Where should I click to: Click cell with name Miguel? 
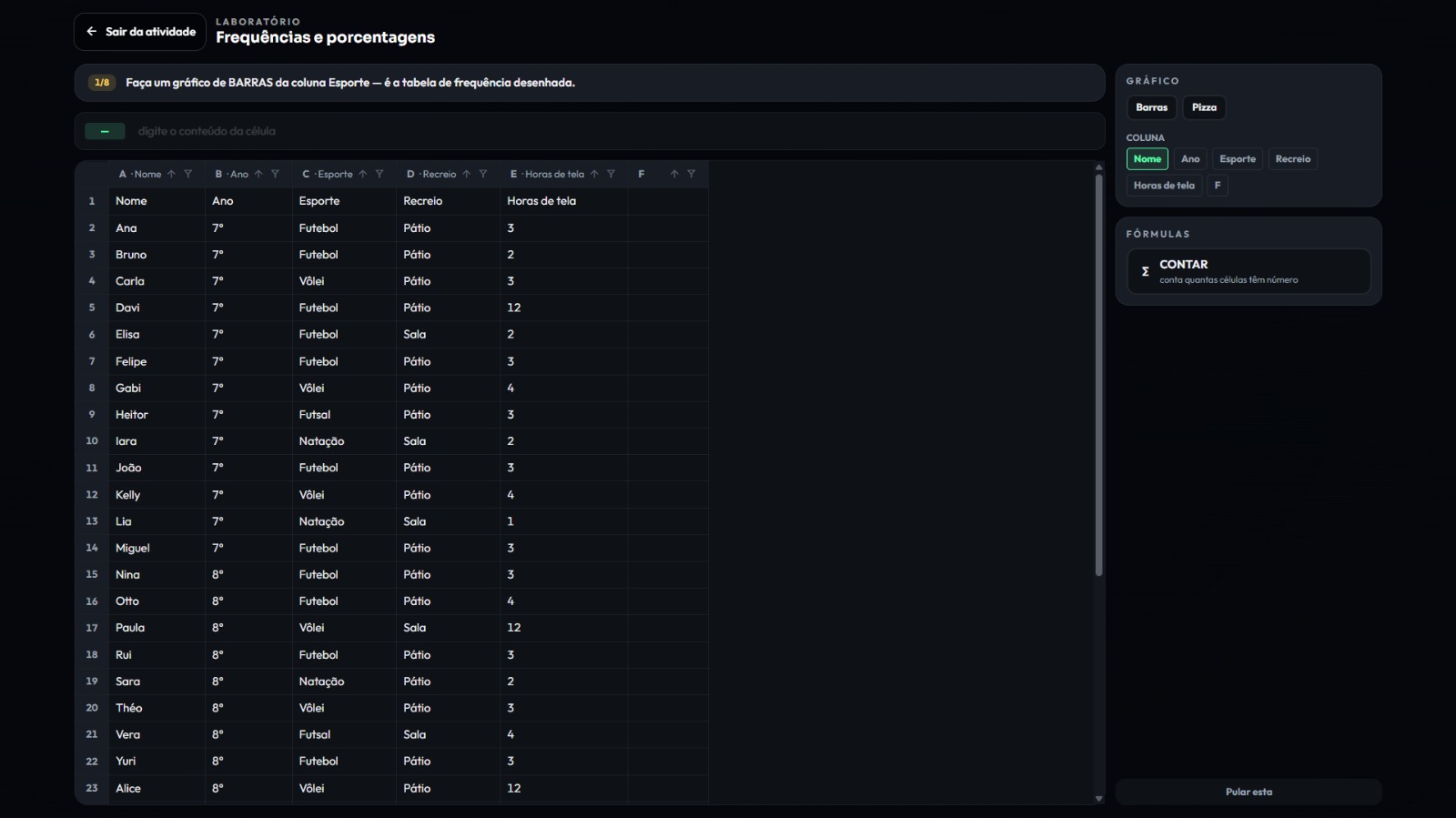(157, 548)
